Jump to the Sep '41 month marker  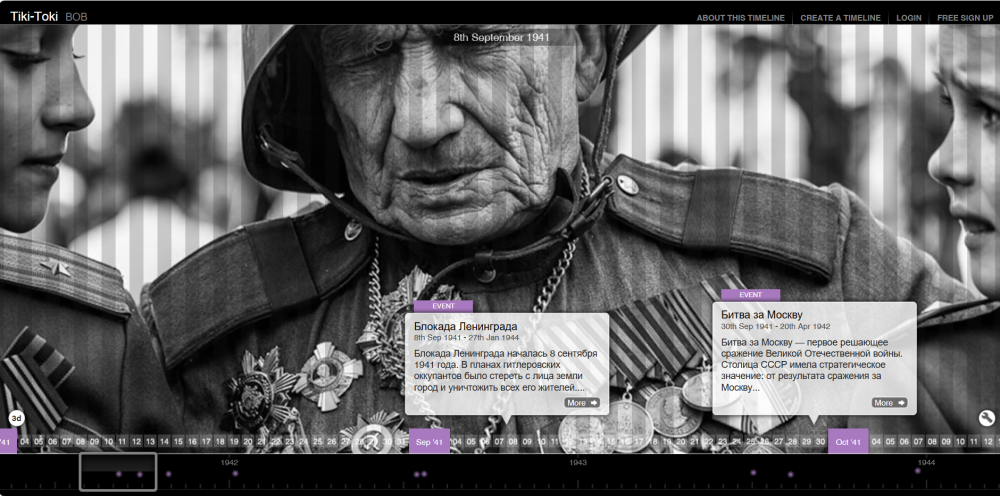(429, 442)
